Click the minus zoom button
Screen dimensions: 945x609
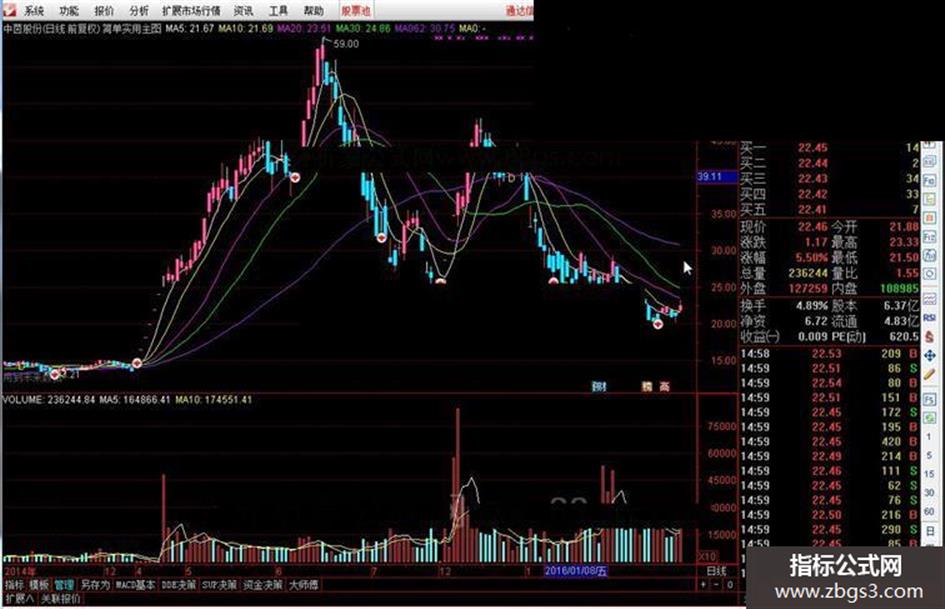tap(716, 585)
